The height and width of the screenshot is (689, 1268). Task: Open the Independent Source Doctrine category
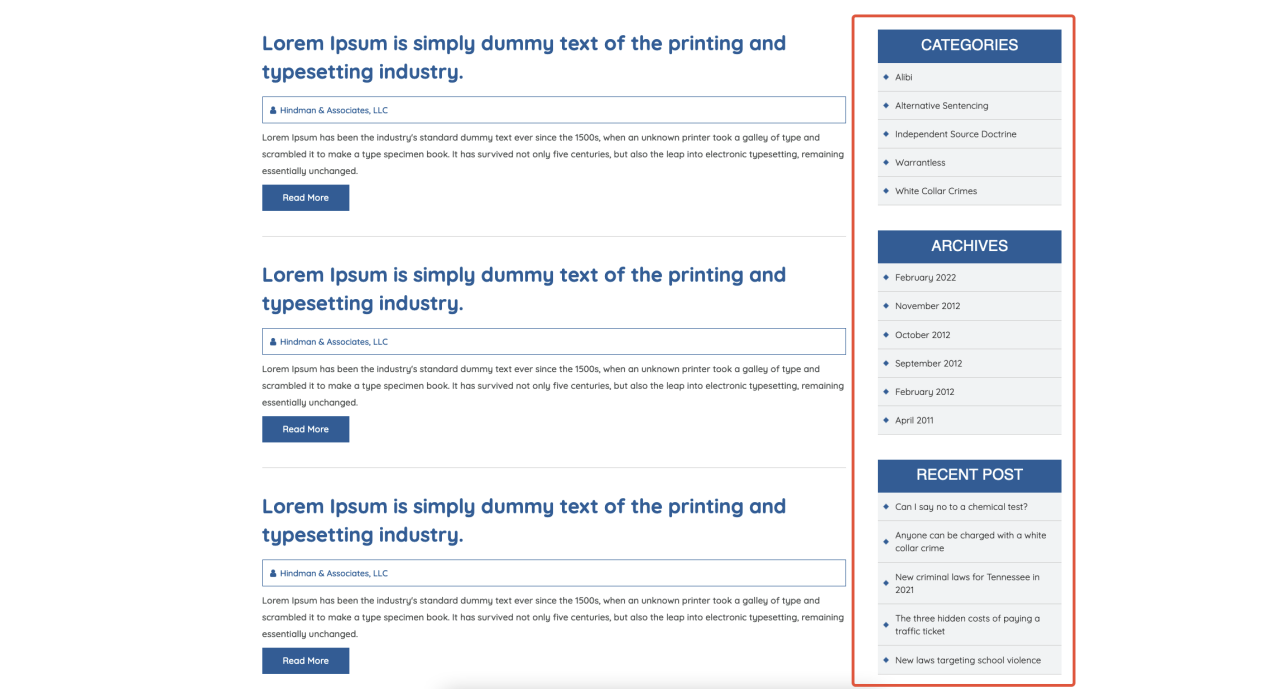956,134
